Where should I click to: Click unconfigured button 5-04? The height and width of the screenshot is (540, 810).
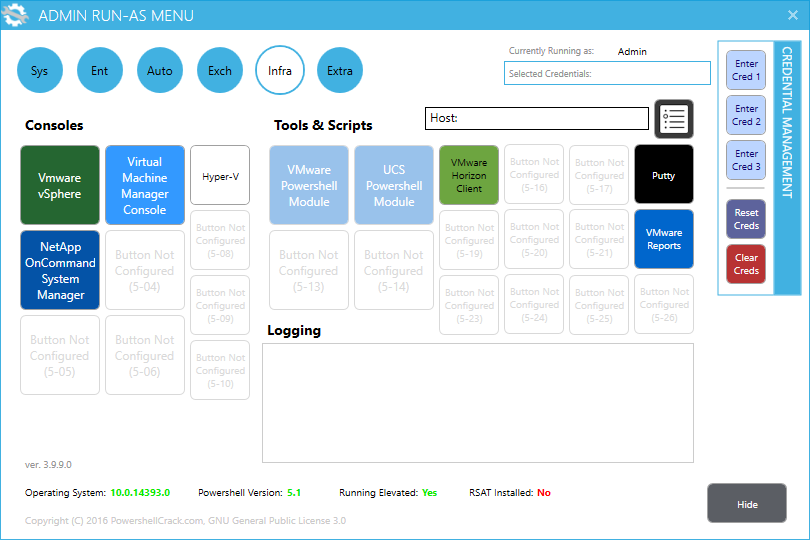click(x=145, y=270)
